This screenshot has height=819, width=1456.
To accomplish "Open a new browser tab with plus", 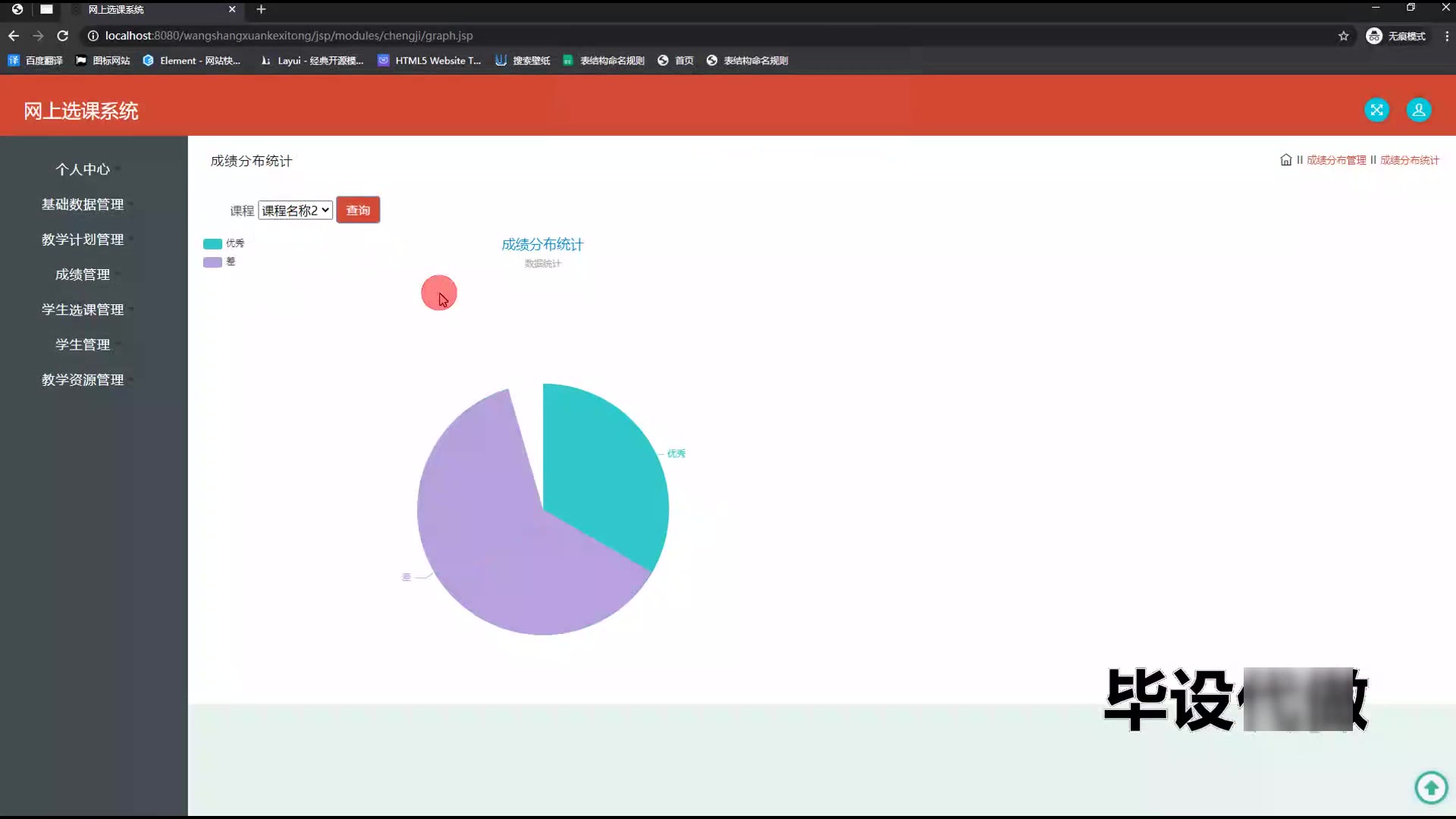I will tap(261, 9).
